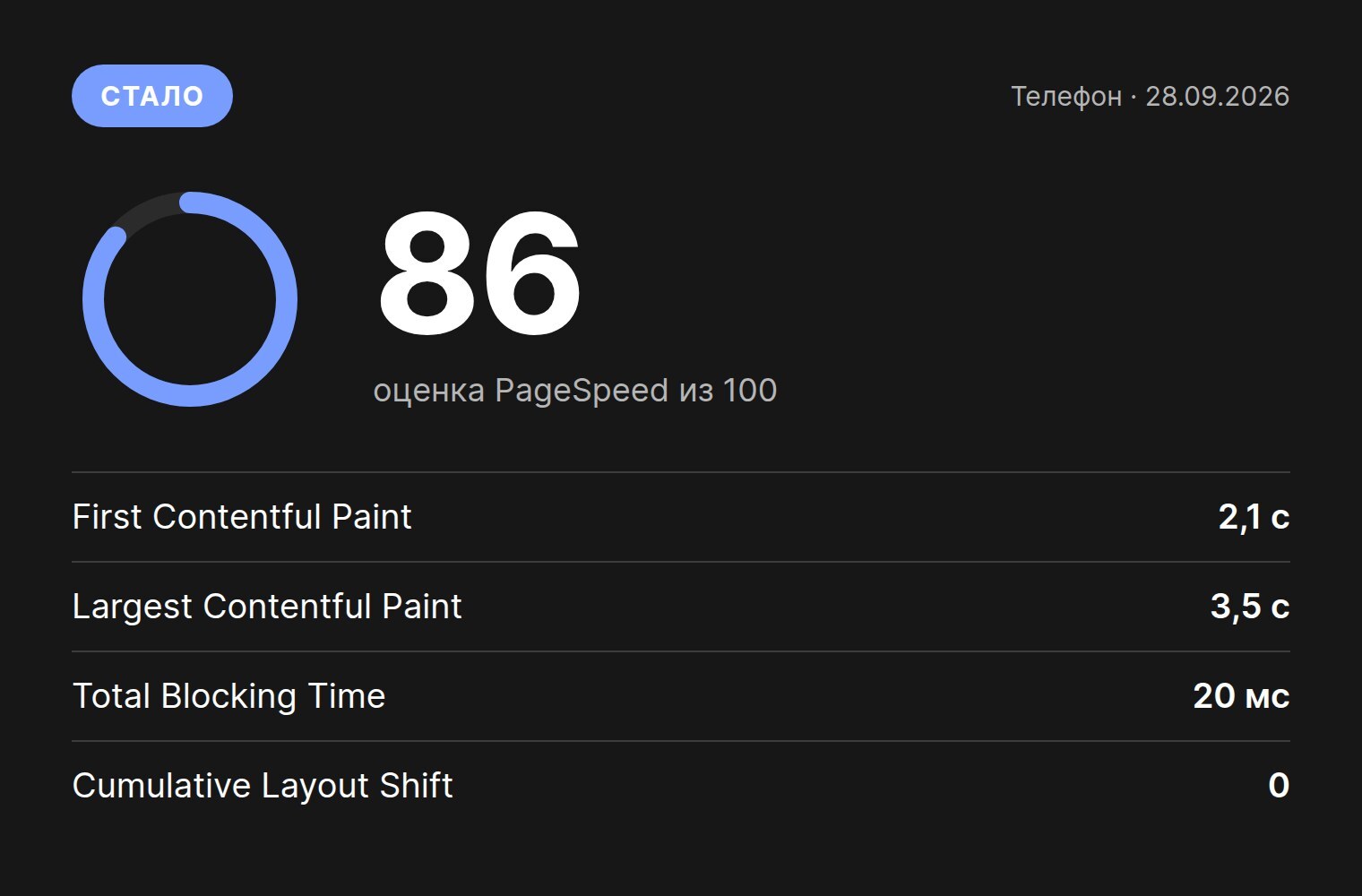This screenshot has width=1362, height=896.
Task: Click the word Телефон in the header
Action: click(x=1066, y=96)
